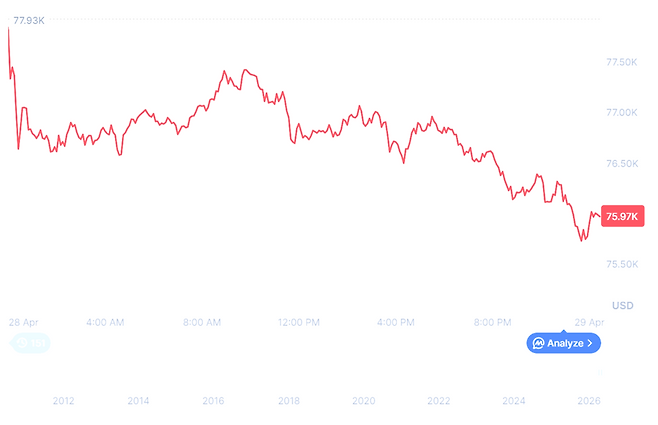
Task: Click the 12:00 PM time axis label
Action: click(x=299, y=322)
